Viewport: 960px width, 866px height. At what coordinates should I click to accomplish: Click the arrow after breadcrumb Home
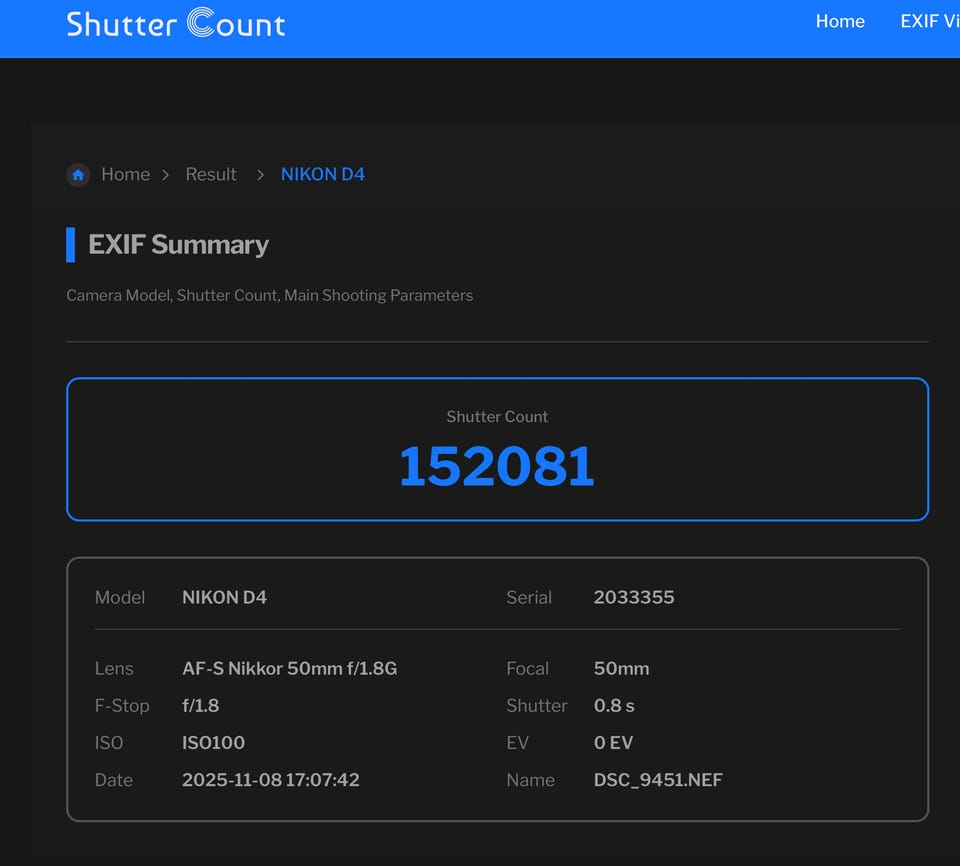click(x=165, y=175)
